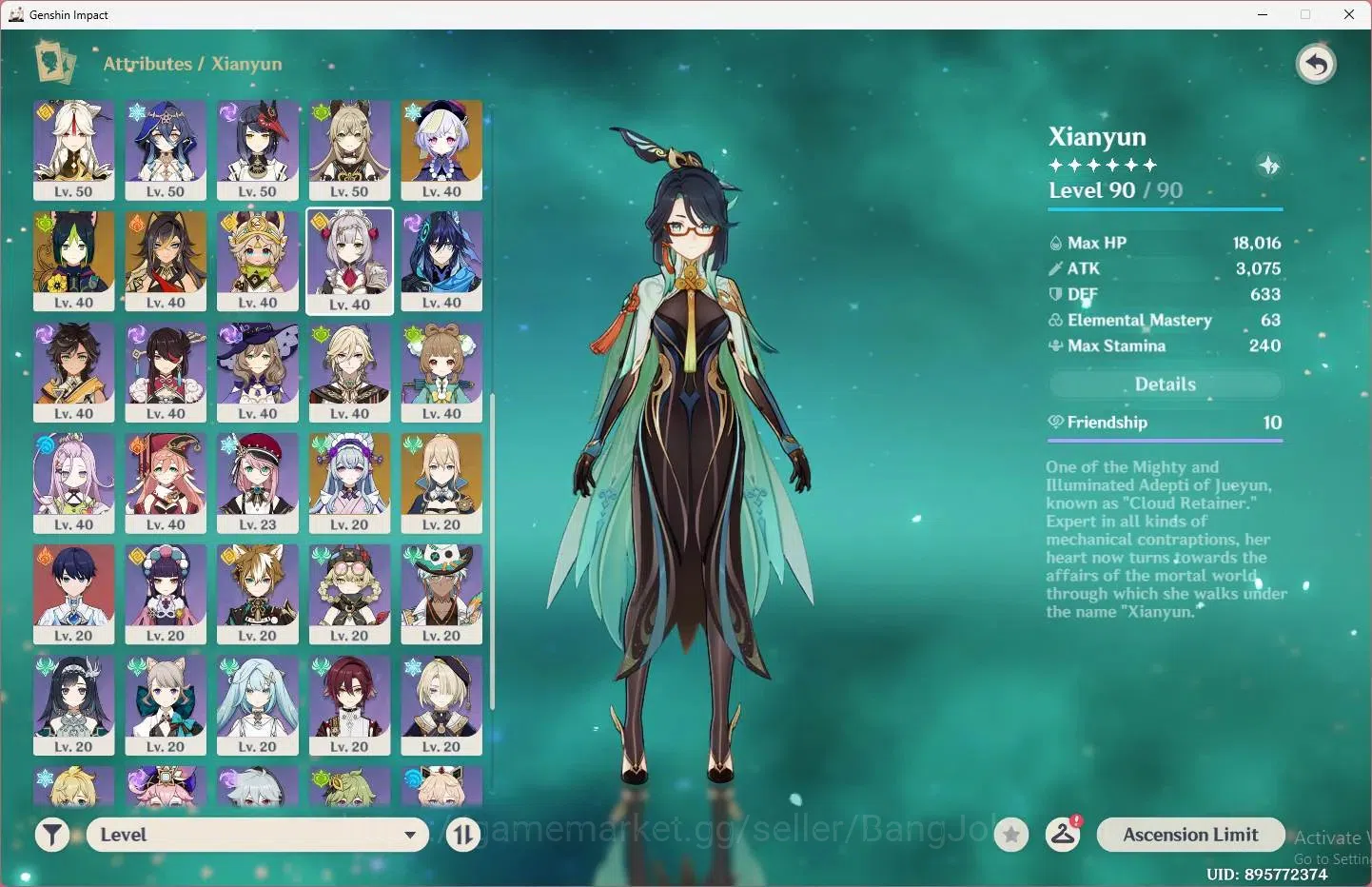Click the ATK value 3,075
This screenshot has width=1372, height=887.
pyautogui.click(x=1258, y=269)
